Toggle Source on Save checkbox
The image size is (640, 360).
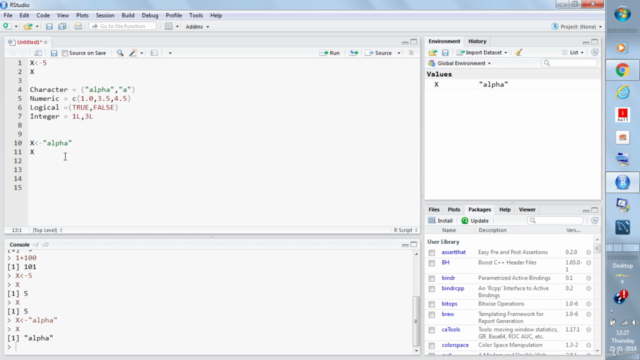coord(64,53)
